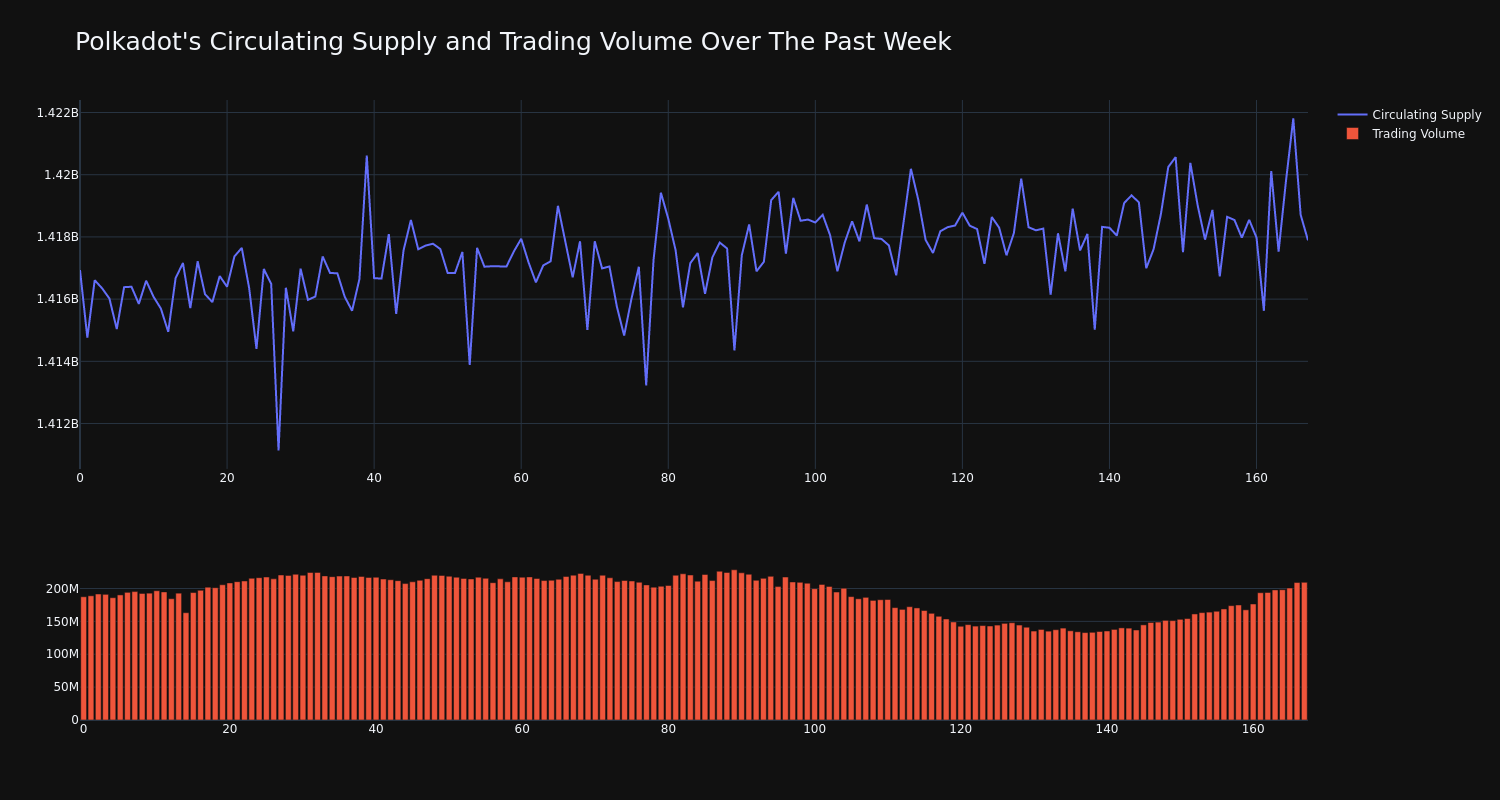Click the 200M volume axis label
The image size is (1500, 800).
click(61, 589)
